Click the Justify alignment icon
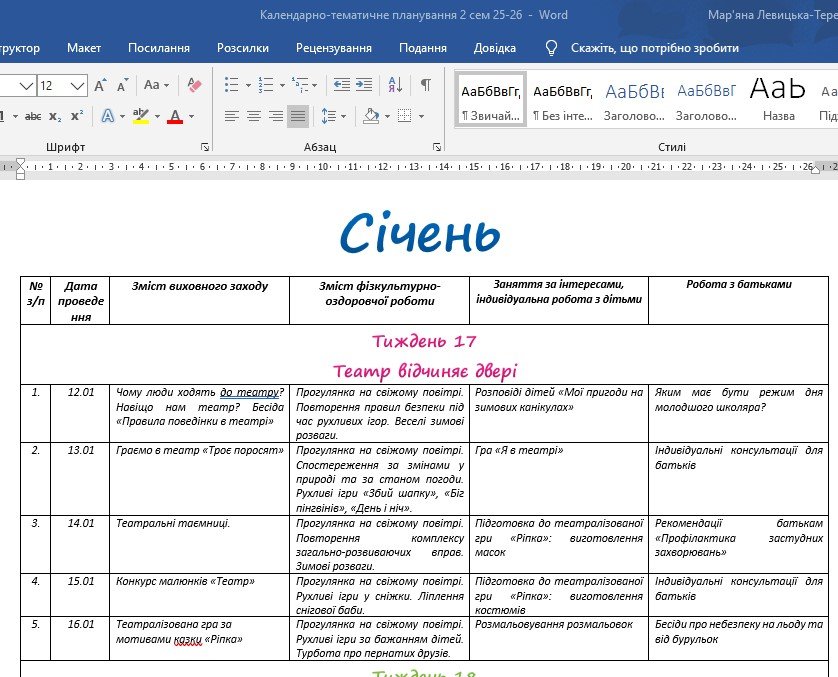838x677 pixels. tap(298, 117)
